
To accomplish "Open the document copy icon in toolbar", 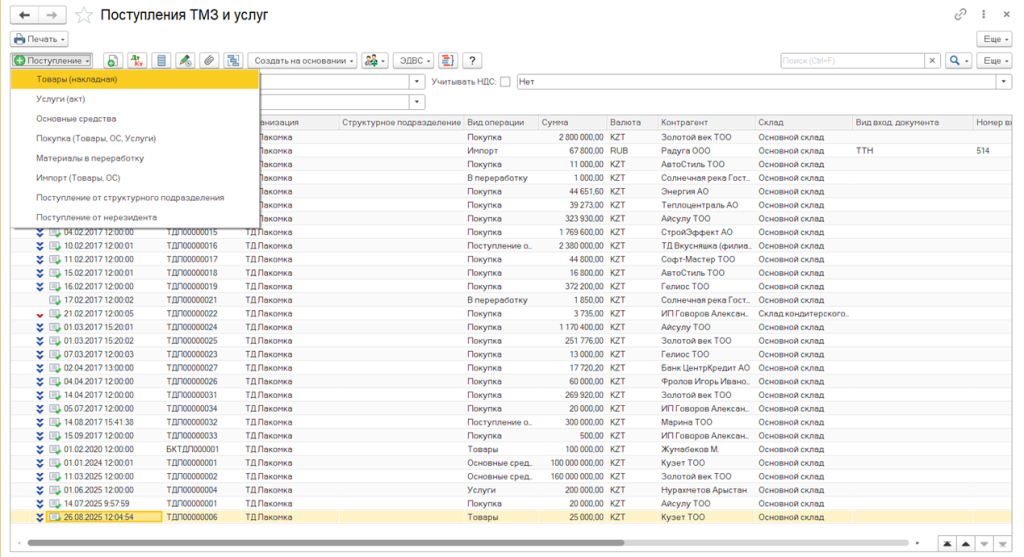I will (x=111, y=61).
